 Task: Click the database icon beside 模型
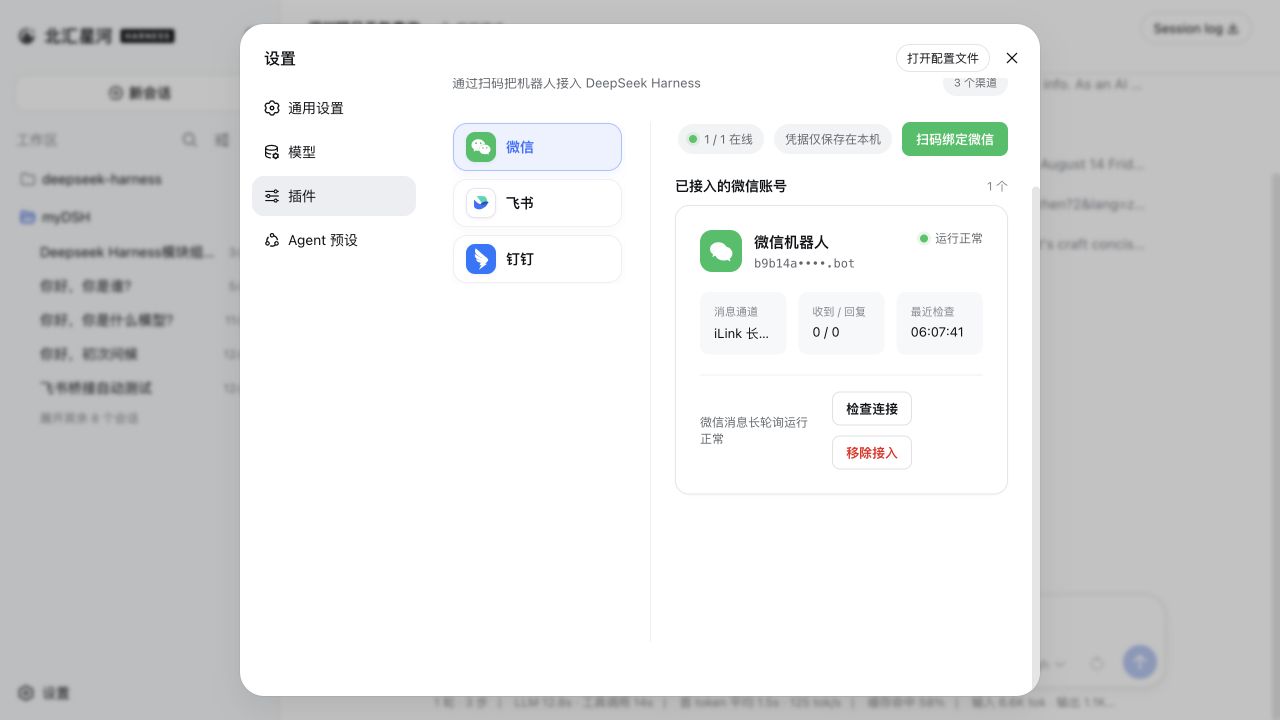click(x=272, y=152)
